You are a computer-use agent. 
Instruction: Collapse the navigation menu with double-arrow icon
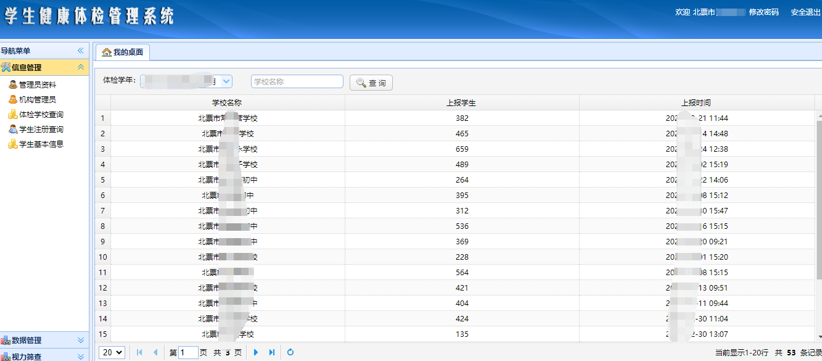point(80,51)
